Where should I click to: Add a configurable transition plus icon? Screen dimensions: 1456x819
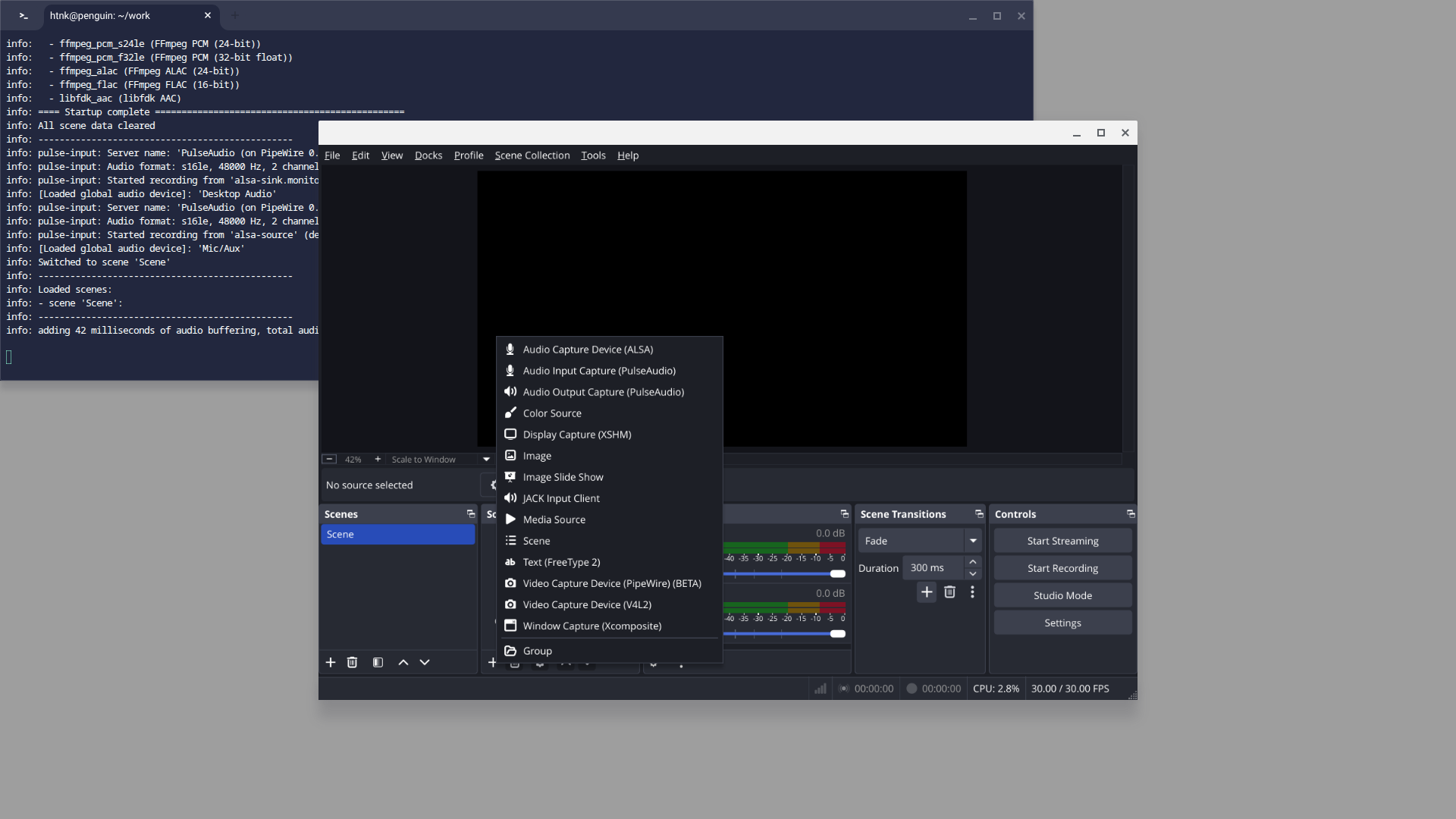click(x=927, y=592)
